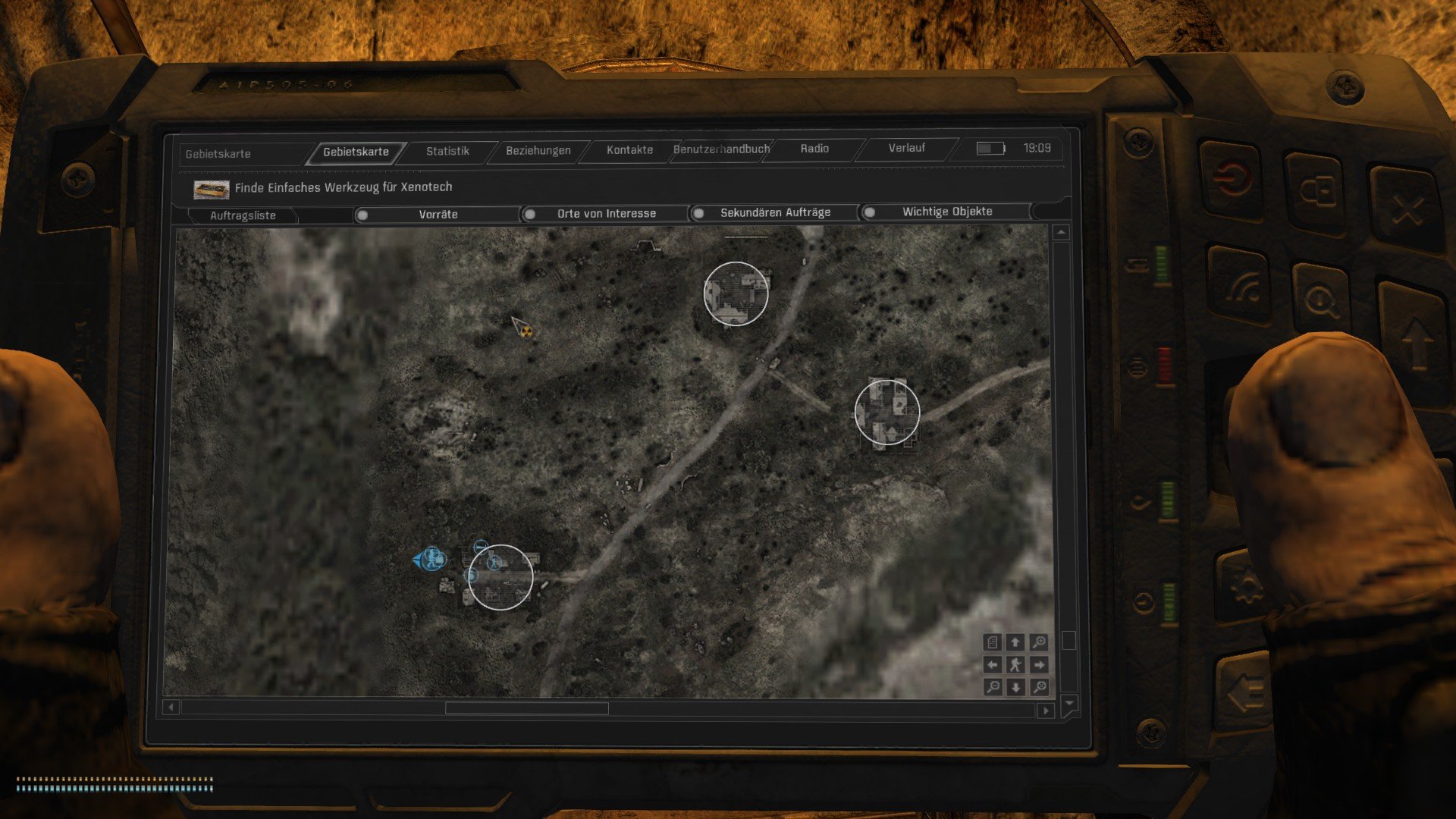1456x819 pixels.
Task: Pan the map left with the arrow icon
Action: coord(993,665)
